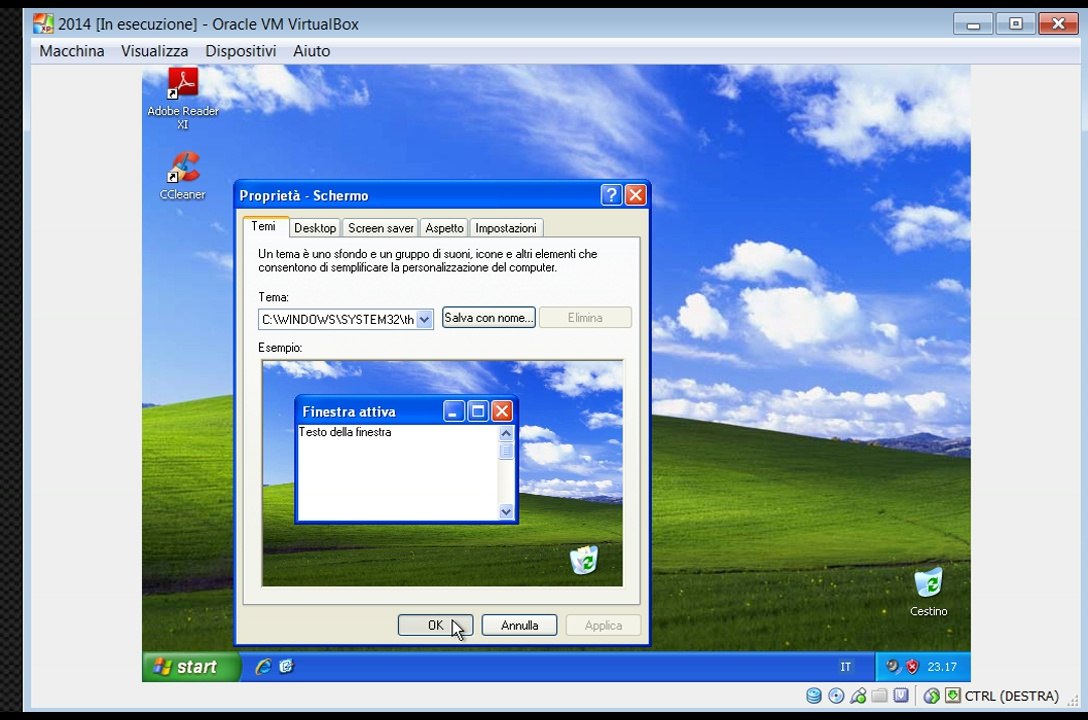Close the Proprietà - Schermo dialog

pos(636,195)
